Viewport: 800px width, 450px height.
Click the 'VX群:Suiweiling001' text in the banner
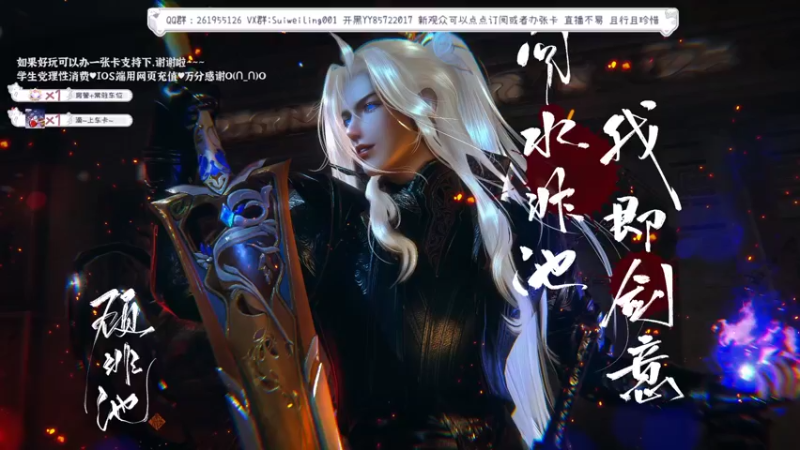coord(292,20)
